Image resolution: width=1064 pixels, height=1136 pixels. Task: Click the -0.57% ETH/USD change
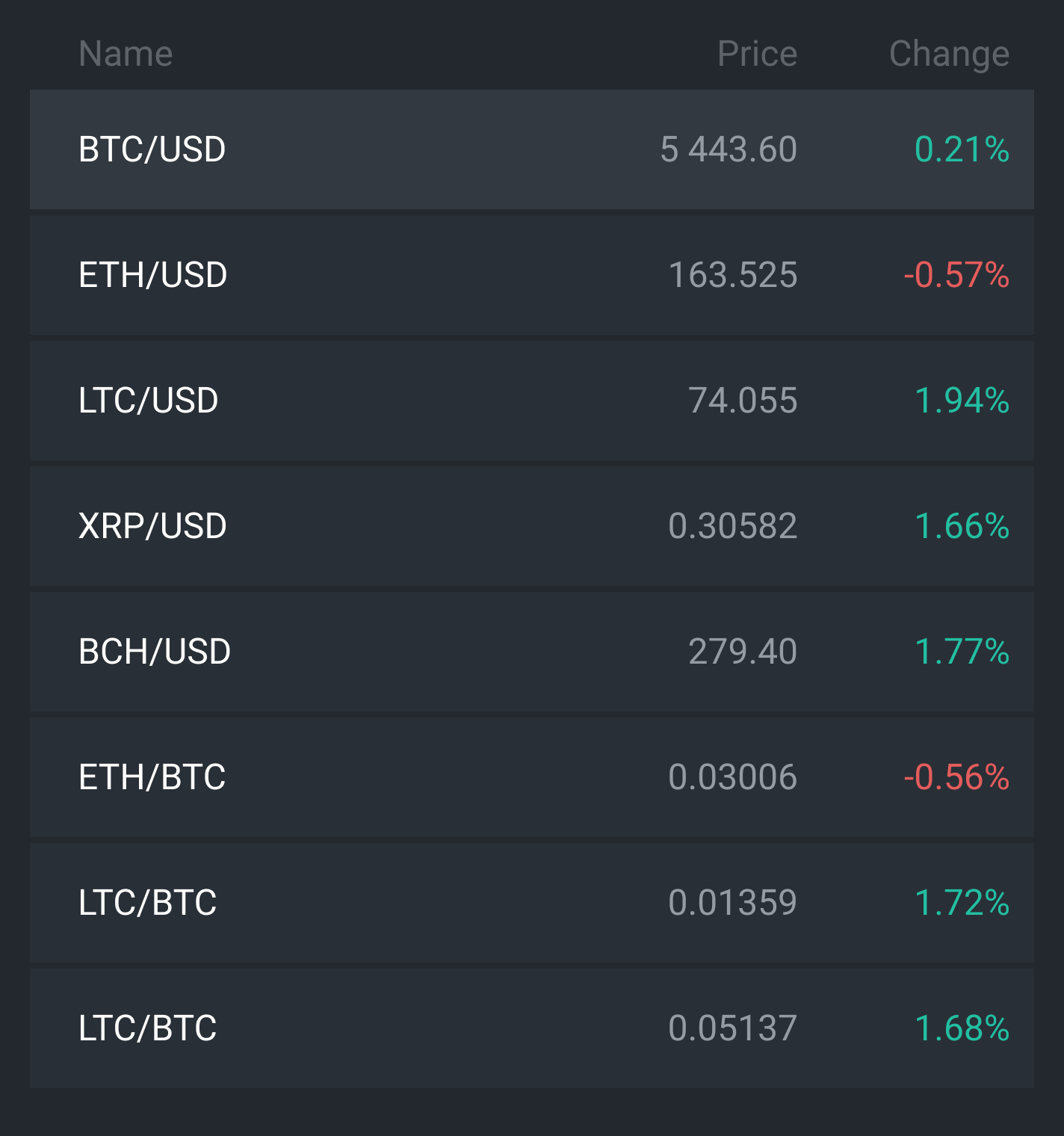(x=956, y=275)
